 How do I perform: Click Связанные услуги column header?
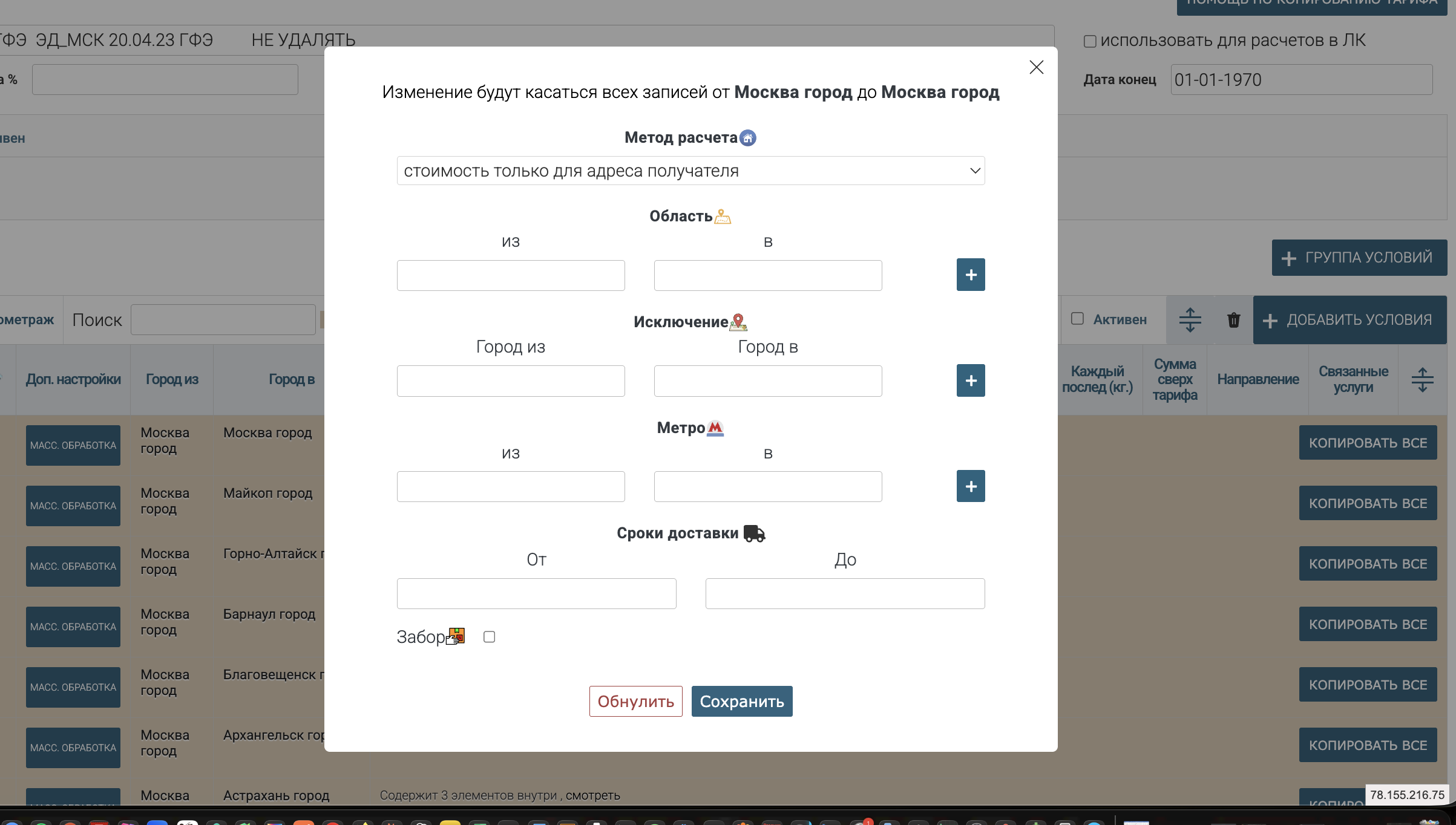[x=1353, y=379]
